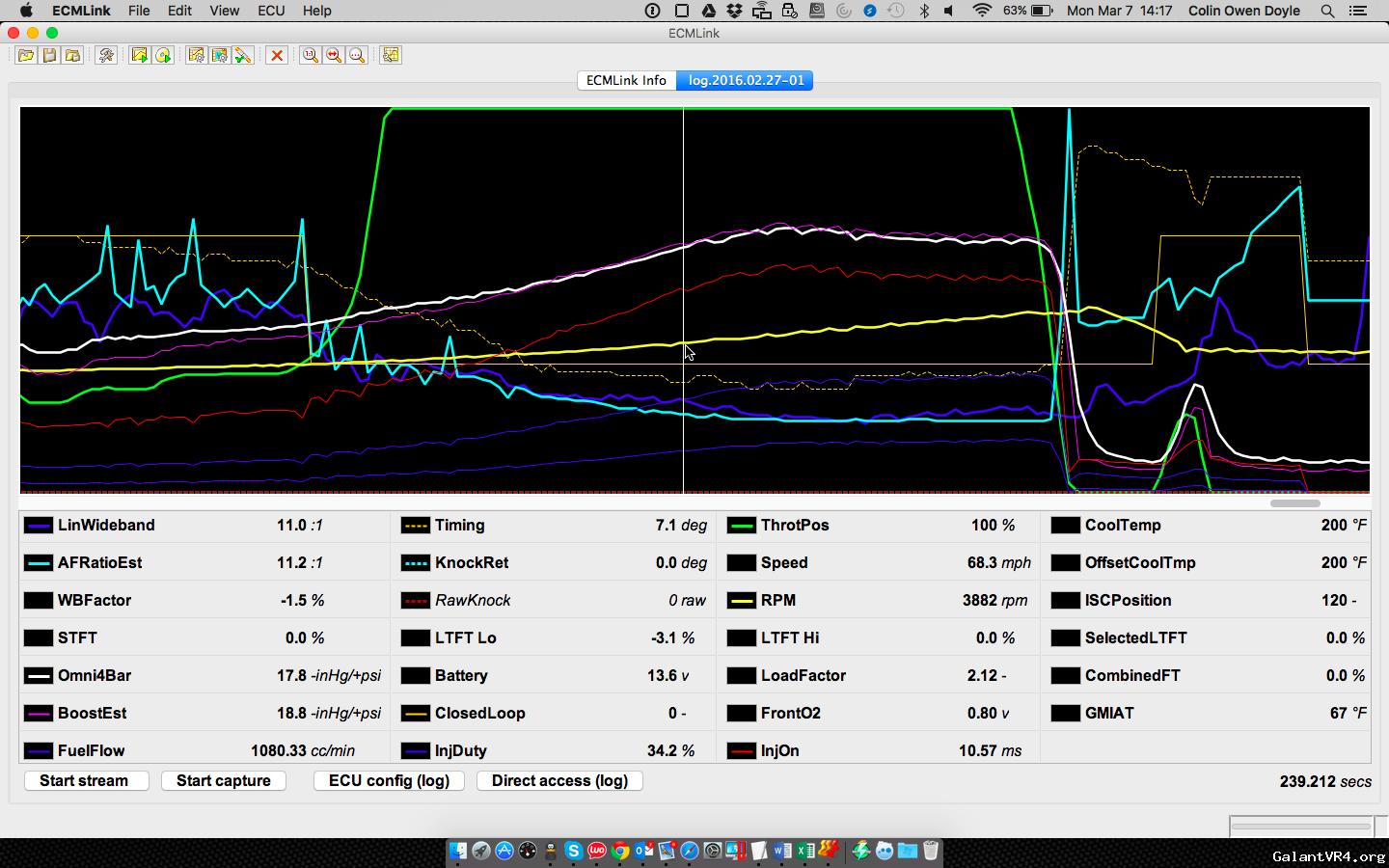Click the red X delete icon
Screen dimensions: 1389x868
coord(277,55)
